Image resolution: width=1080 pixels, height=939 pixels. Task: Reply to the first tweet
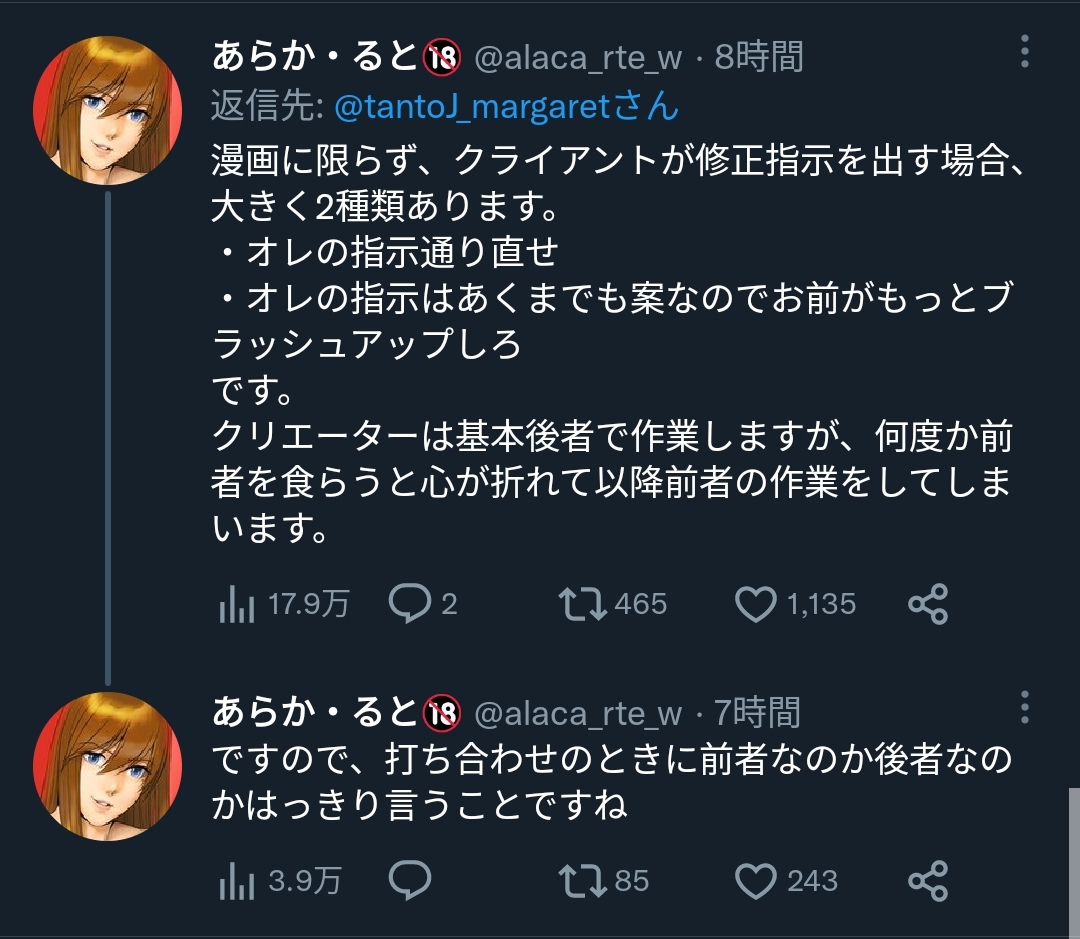(x=409, y=604)
